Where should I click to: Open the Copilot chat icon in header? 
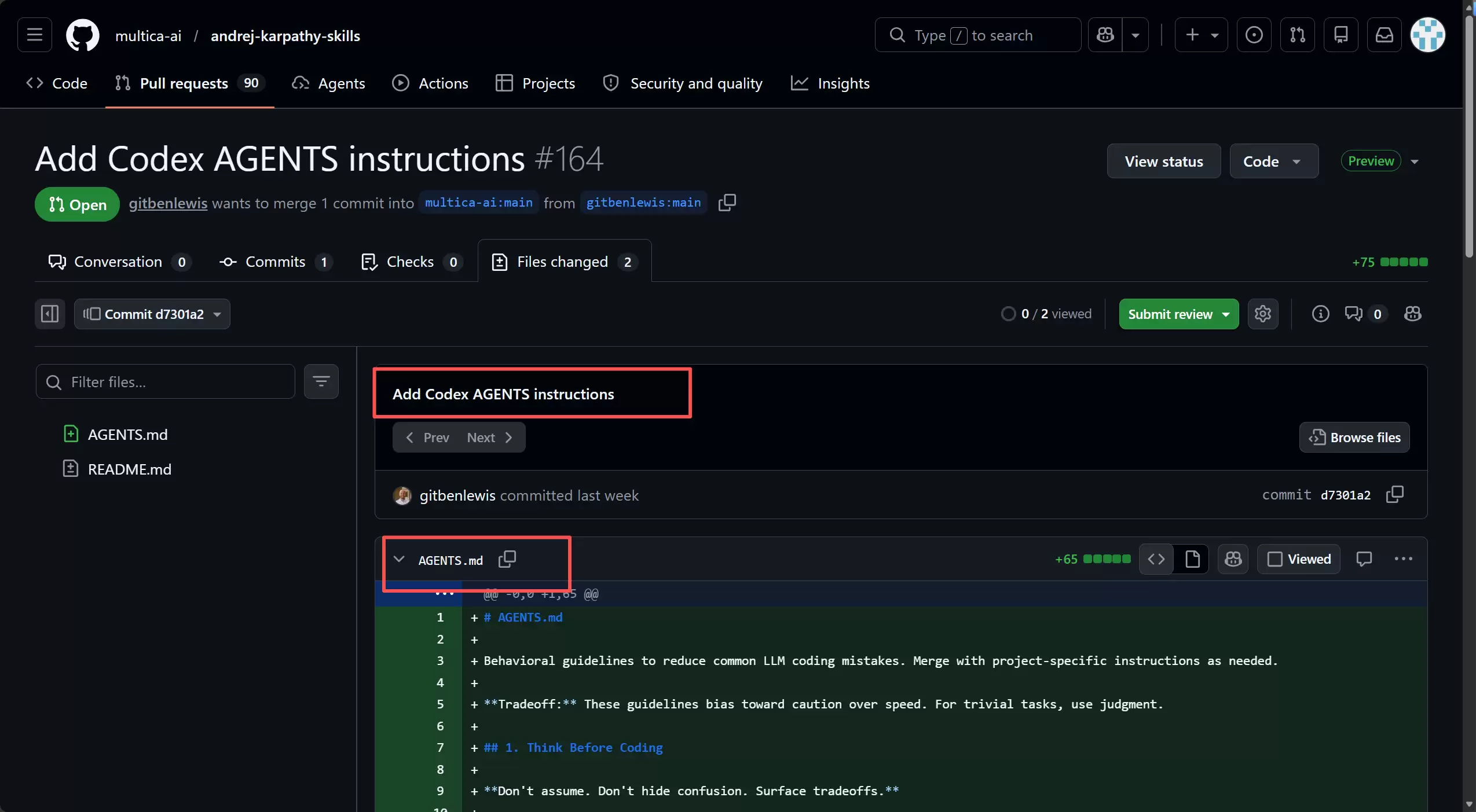pos(1105,35)
